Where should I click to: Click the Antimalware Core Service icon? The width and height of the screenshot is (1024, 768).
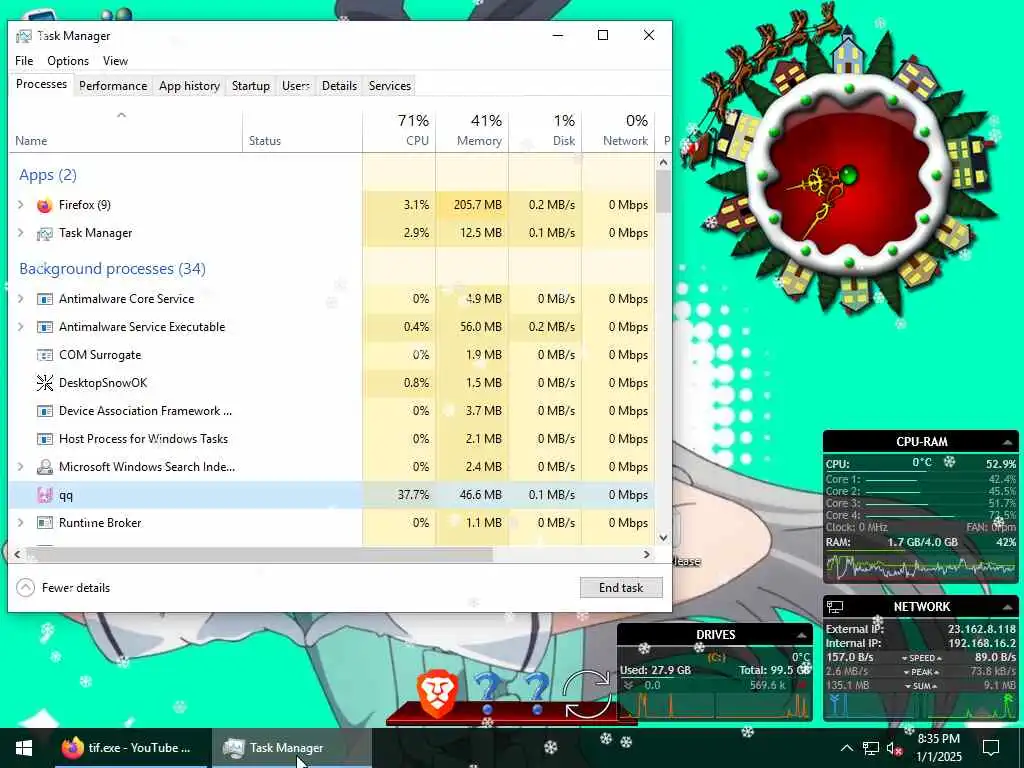point(44,299)
